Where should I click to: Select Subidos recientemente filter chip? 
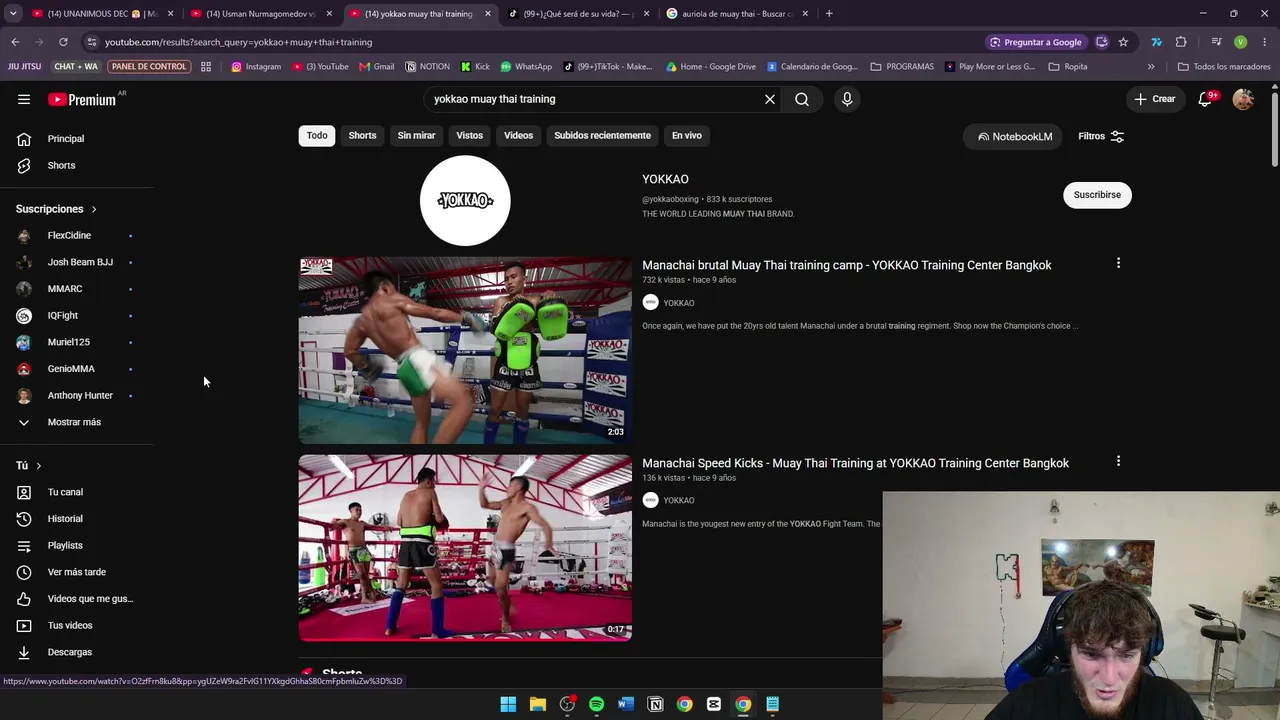(x=602, y=136)
